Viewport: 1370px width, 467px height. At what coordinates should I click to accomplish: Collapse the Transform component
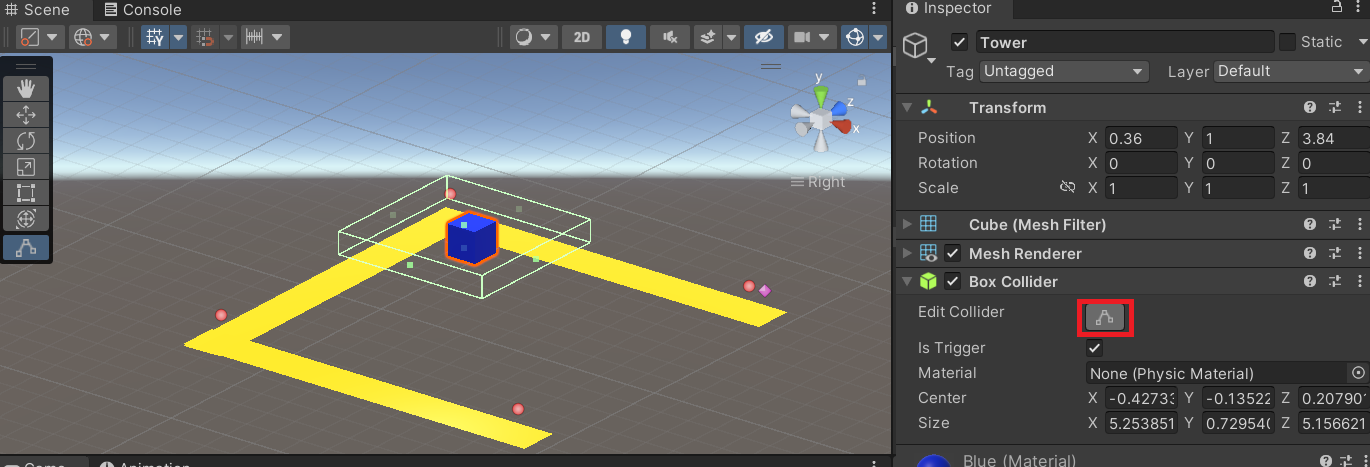(907, 108)
